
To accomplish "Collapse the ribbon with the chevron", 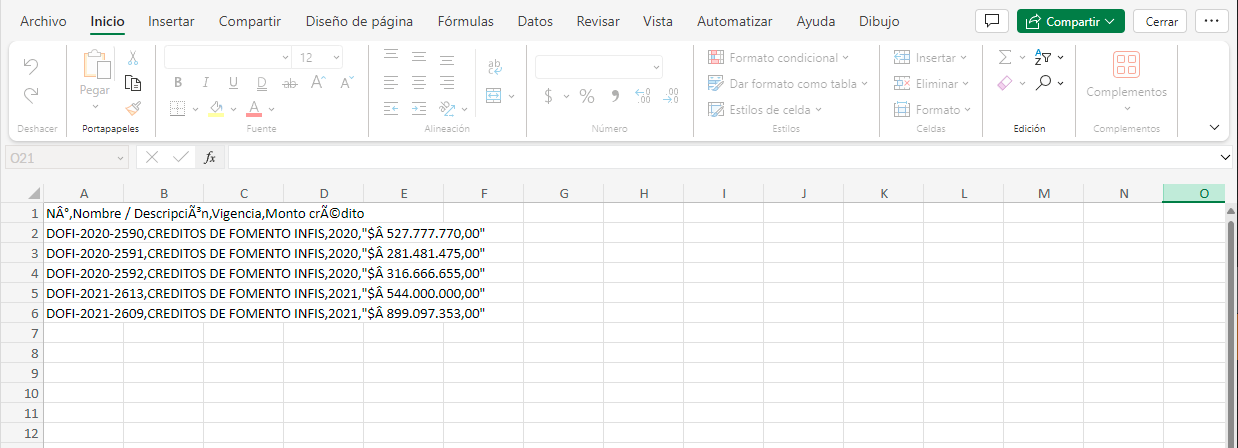I will click(x=1215, y=127).
